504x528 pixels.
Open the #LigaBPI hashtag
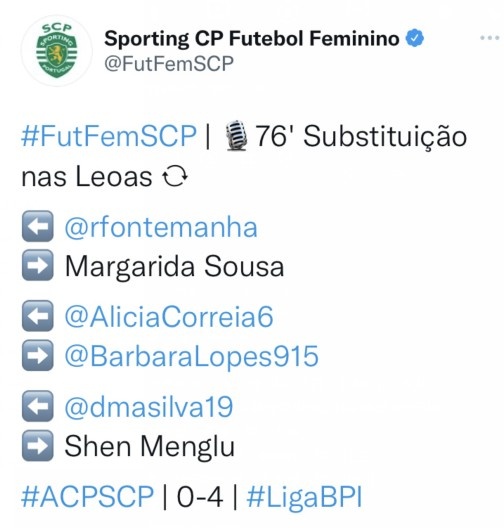pos(304,498)
